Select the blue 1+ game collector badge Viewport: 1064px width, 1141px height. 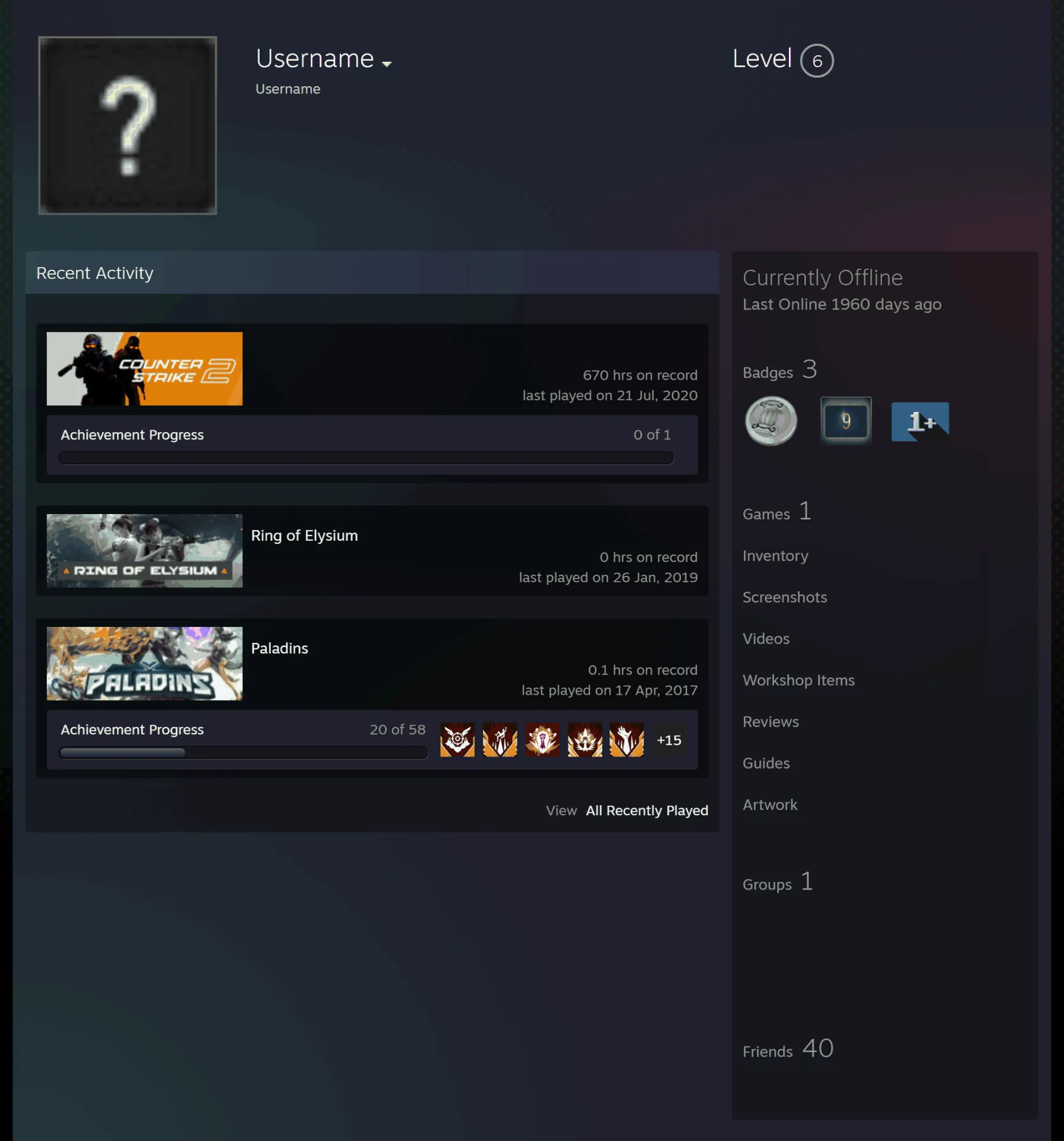point(920,421)
